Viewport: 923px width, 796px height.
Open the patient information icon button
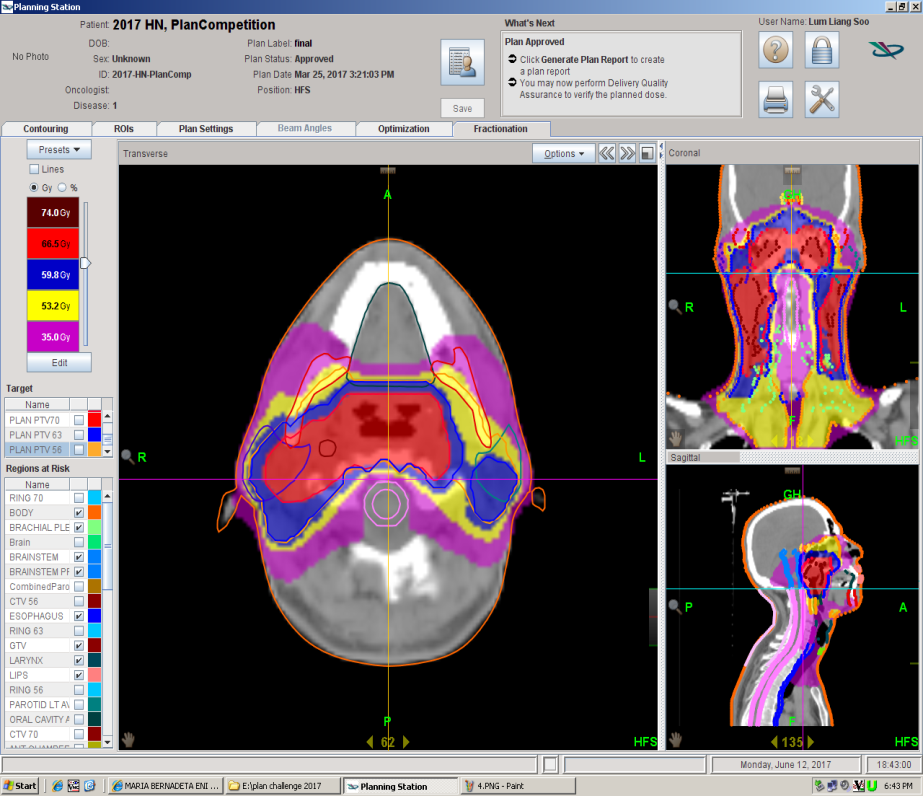[x=462, y=64]
